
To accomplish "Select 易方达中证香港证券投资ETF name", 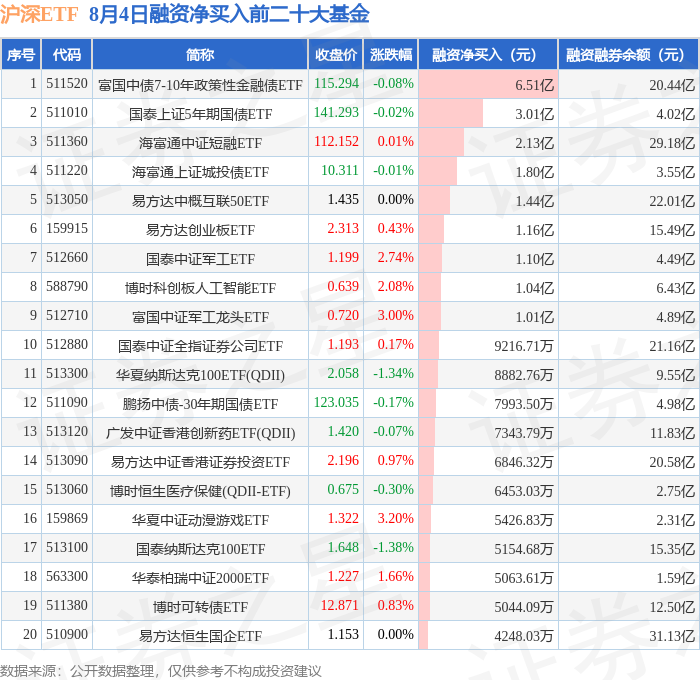I will [x=200, y=462].
